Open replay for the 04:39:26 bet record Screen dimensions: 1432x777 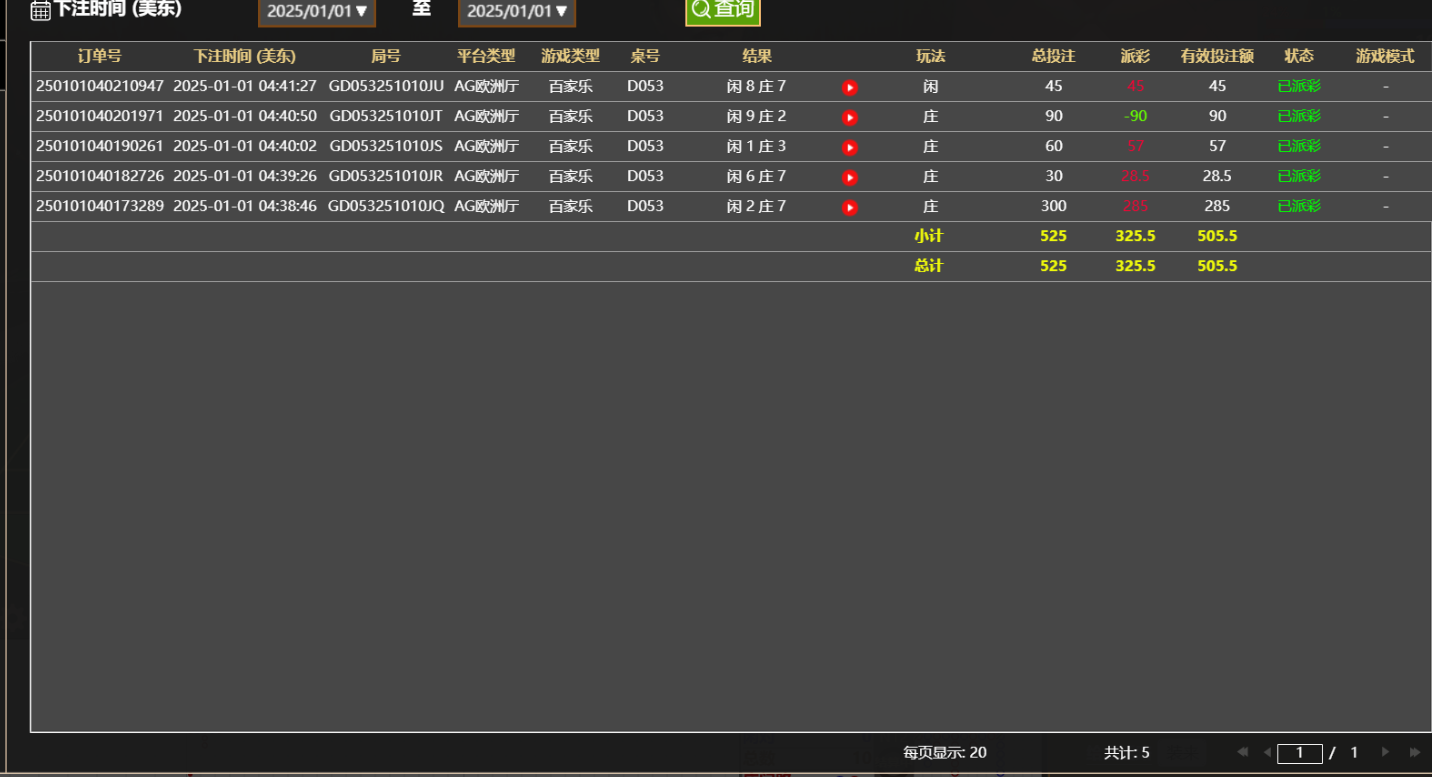tap(849, 177)
